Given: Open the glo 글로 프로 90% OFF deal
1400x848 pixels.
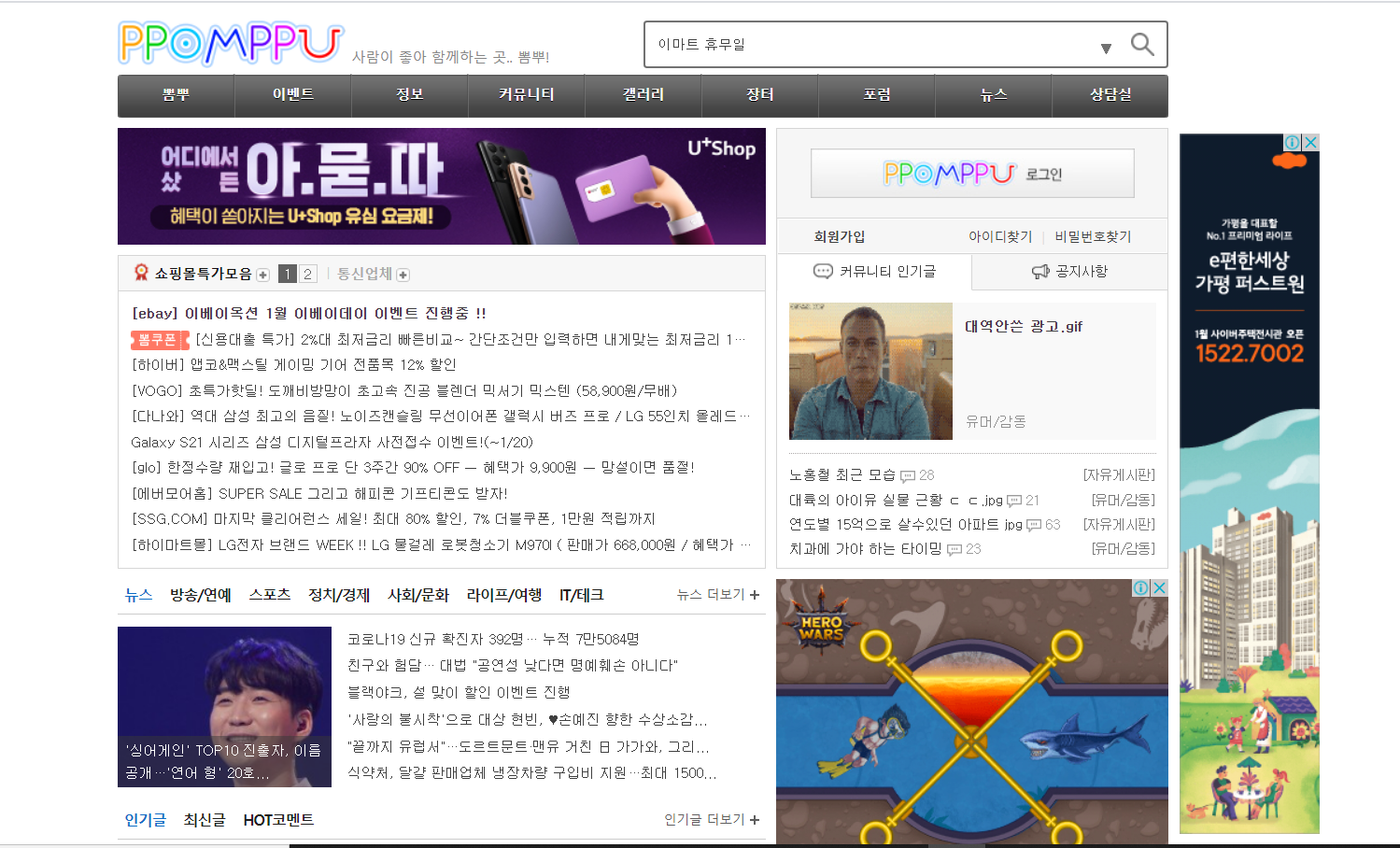Looking at the screenshot, I should click(413, 467).
